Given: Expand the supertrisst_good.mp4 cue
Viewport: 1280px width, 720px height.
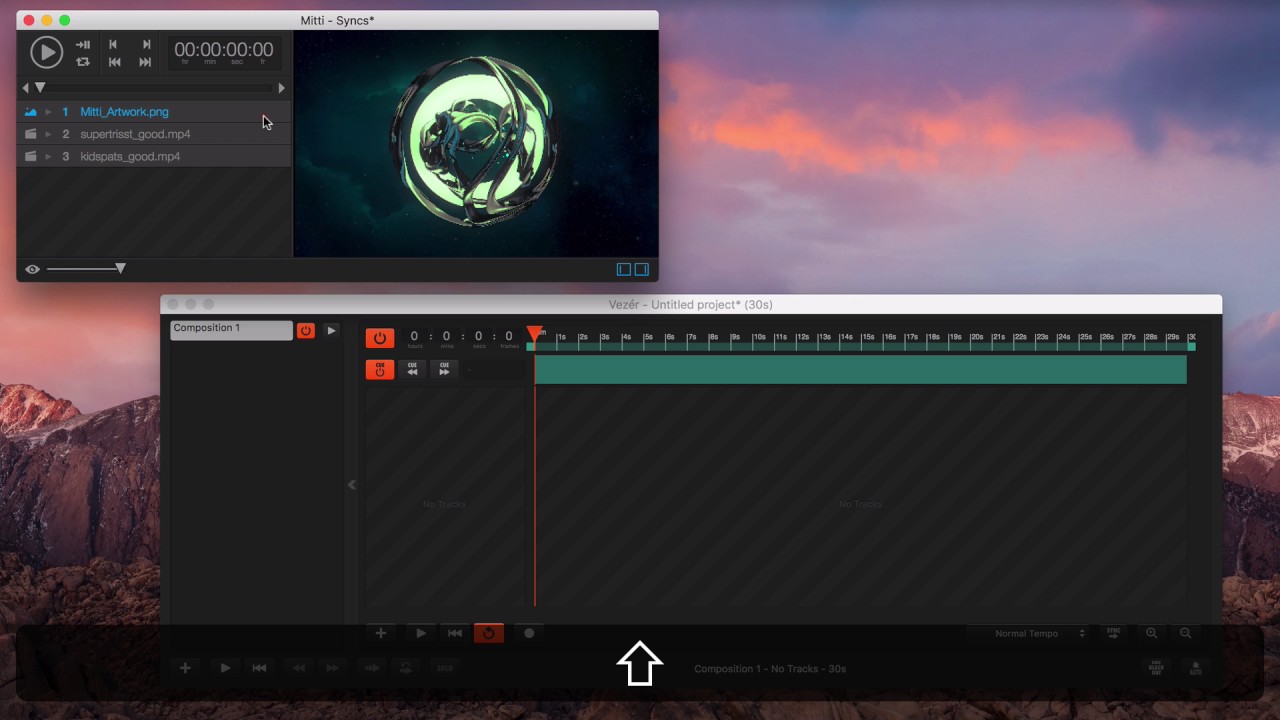Looking at the screenshot, I should pos(48,134).
